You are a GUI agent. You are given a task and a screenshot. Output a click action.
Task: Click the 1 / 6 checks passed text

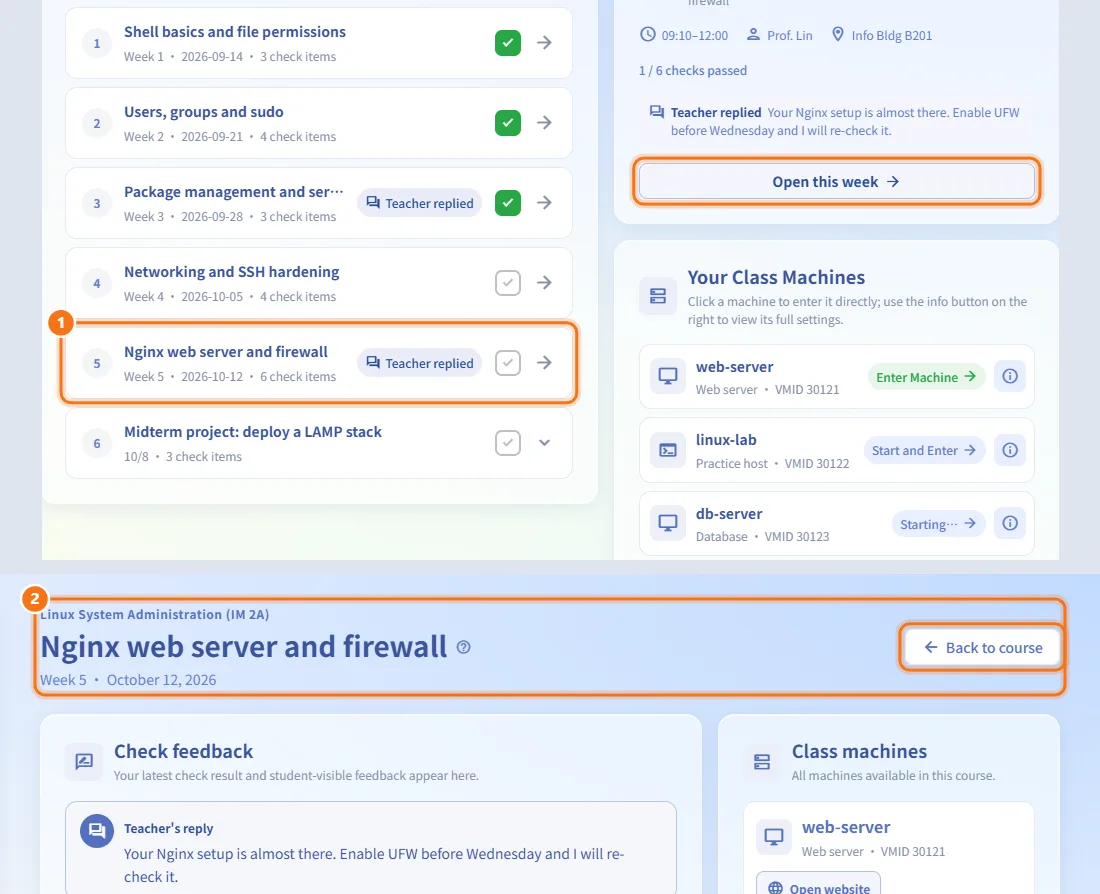coord(692,70)
